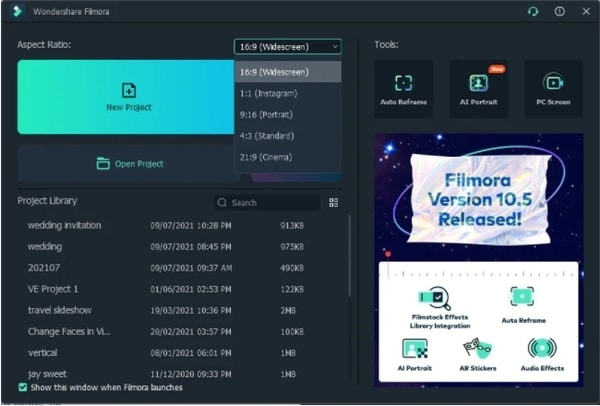Click the Filmstock Effects Library Integration icon
Viewport: 600px width, 406px height.
[435, 298]
